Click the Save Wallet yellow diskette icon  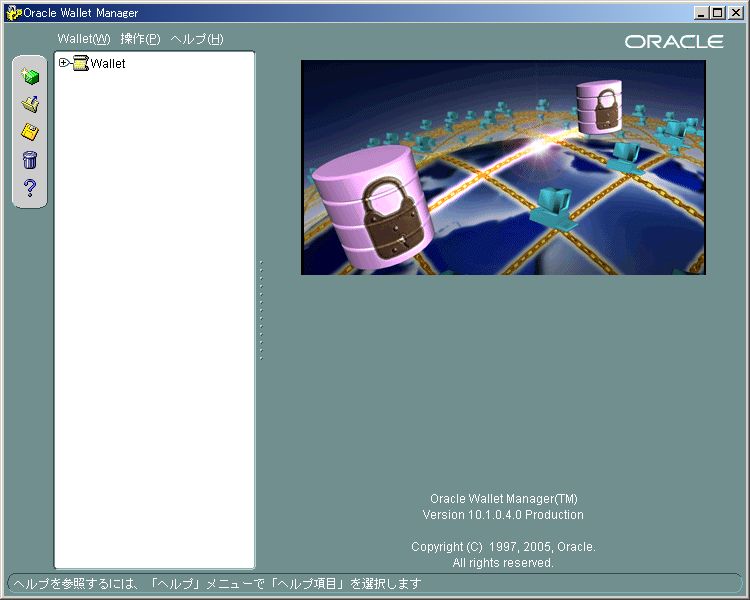point(30,132)
